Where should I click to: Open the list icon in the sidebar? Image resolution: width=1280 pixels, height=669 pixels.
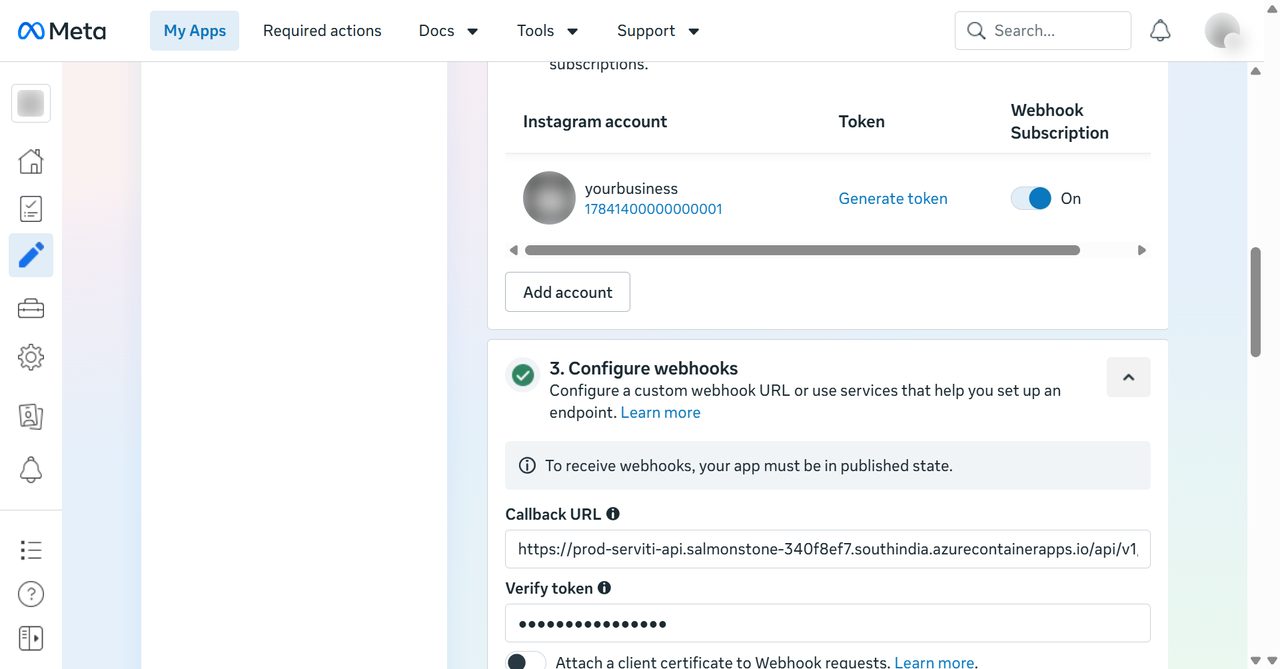point(31,550)
